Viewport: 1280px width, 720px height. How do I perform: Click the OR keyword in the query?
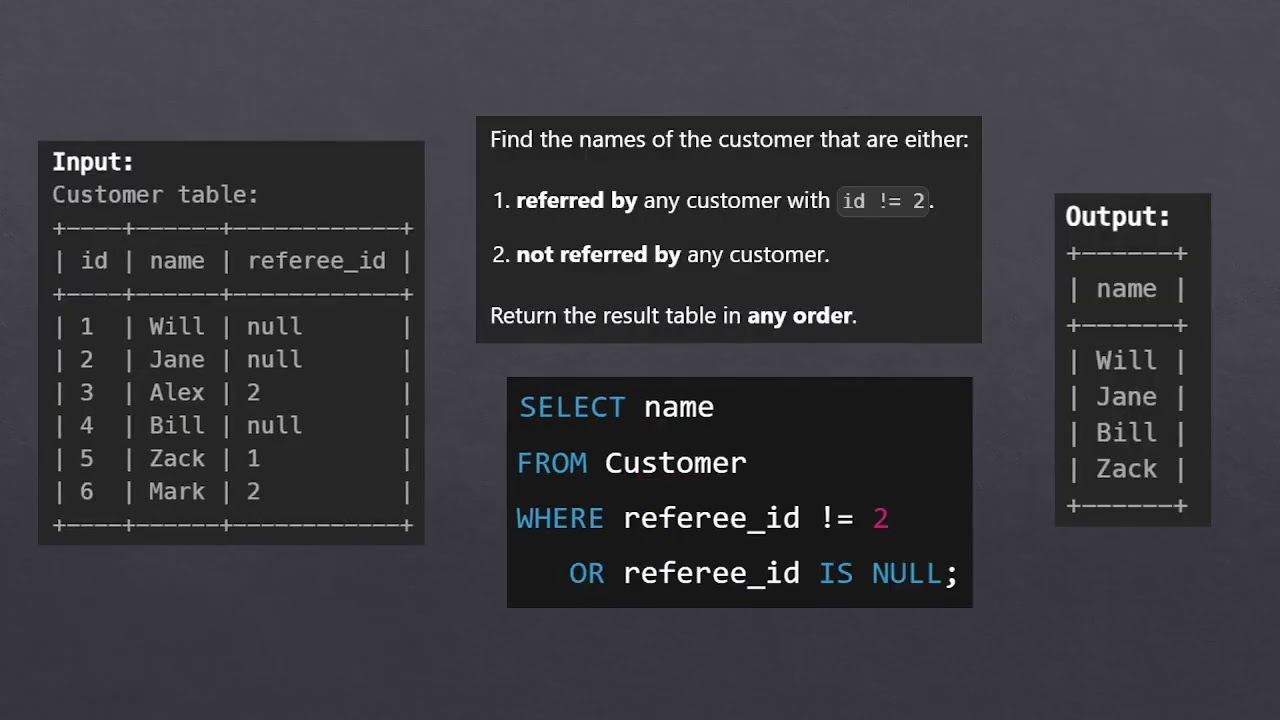tap(587, 573)
